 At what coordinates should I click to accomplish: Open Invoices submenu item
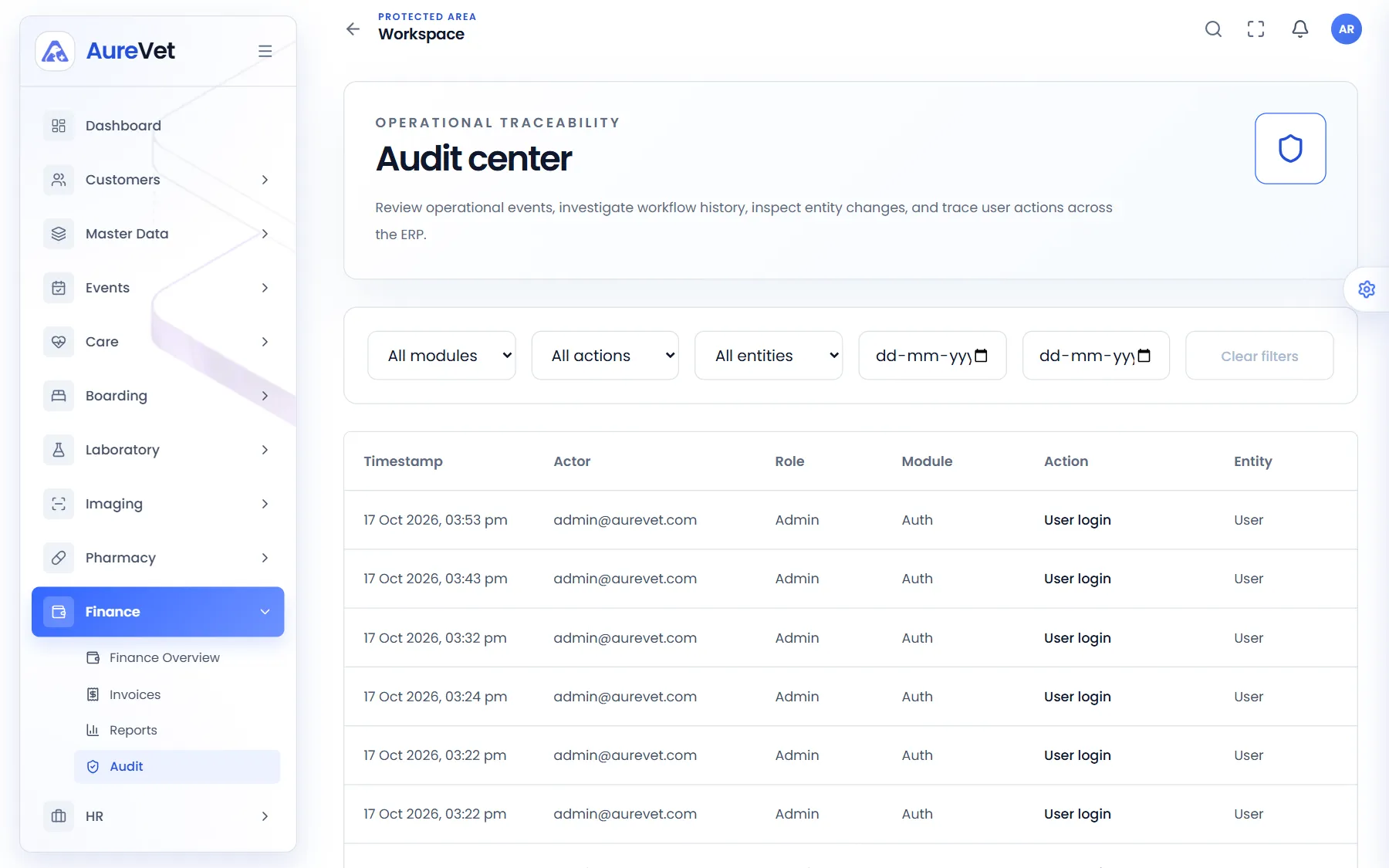pyautogui.click(x=177, y=694)
